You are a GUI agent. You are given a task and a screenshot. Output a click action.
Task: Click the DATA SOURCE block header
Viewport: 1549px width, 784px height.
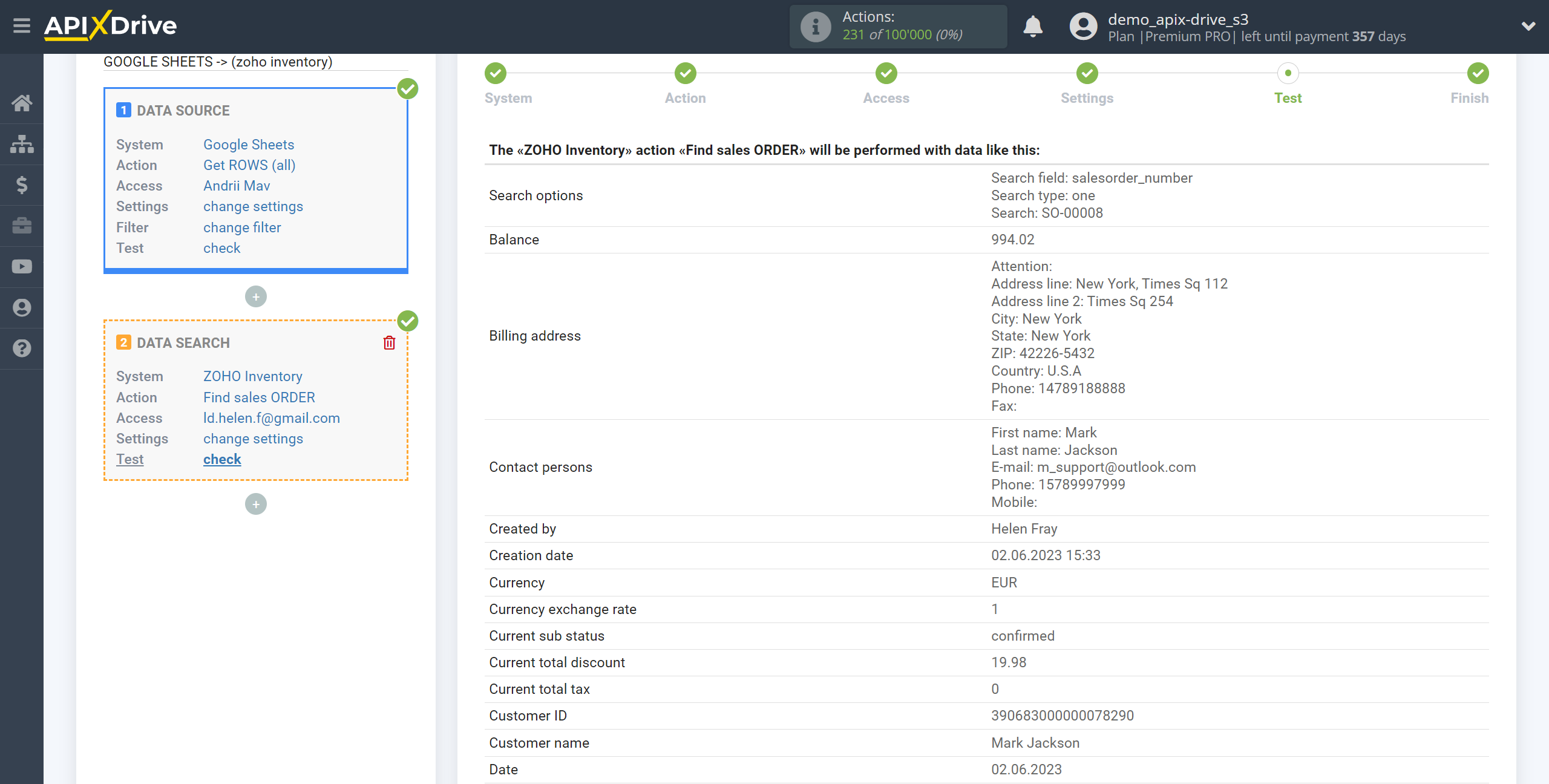pyautogui.click(x=183, y=111)
